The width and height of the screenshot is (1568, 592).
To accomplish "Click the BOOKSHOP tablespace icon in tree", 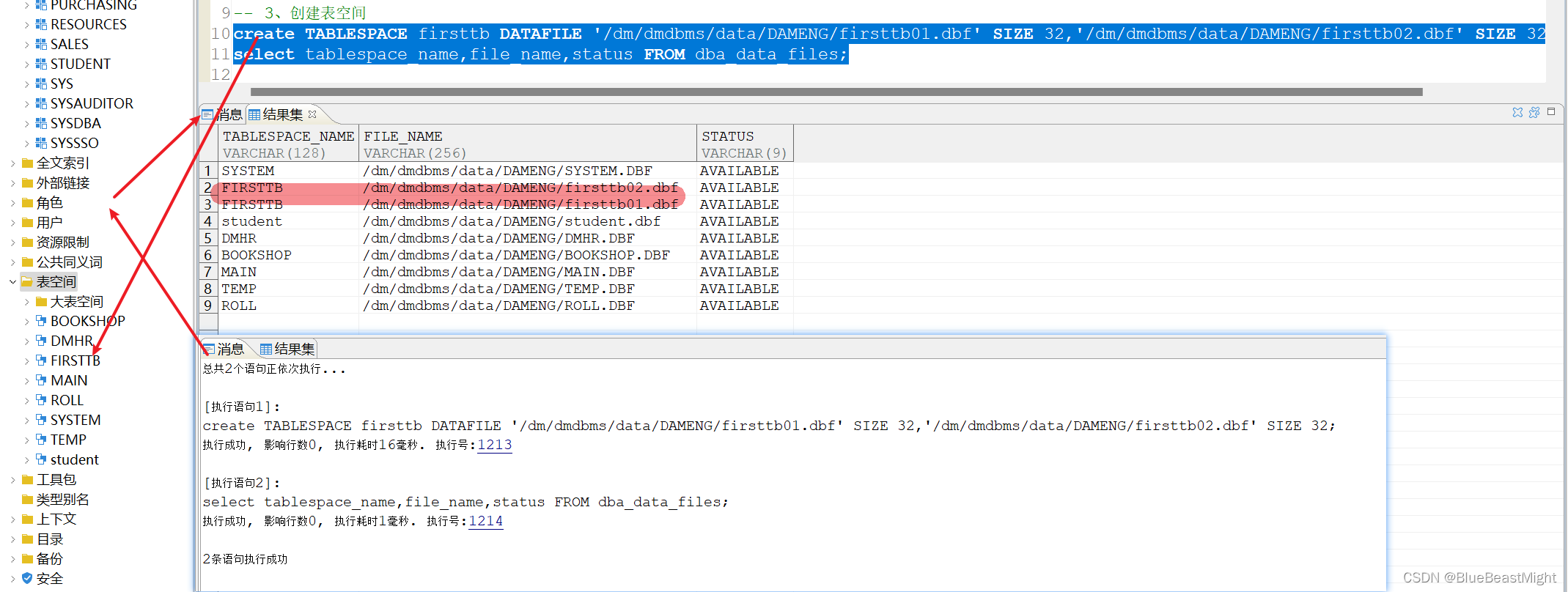I will 41,321.
